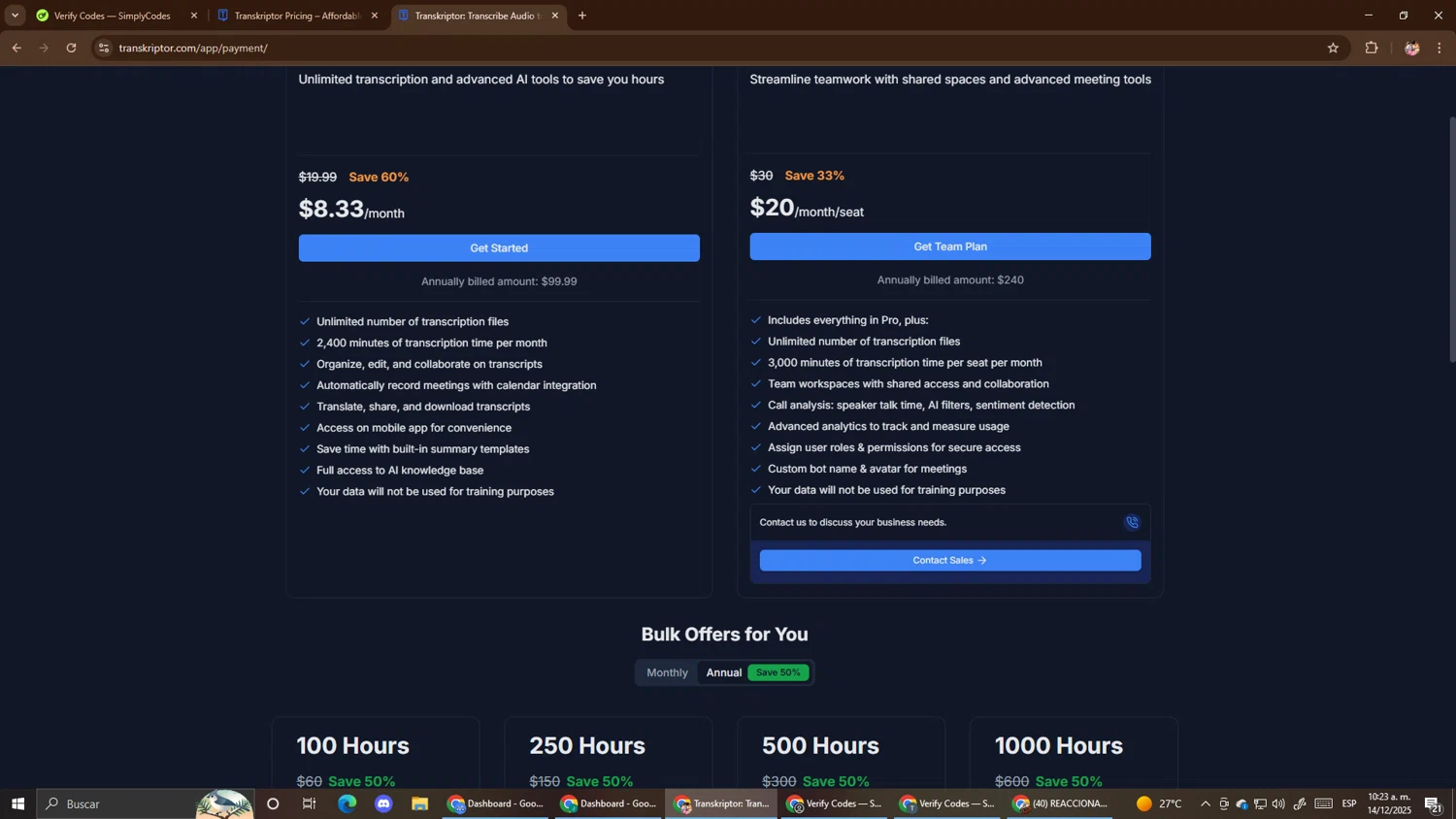Click the phone call icon beside business needs
This screenshot has height=819, width=1456.
(1132, 523)
